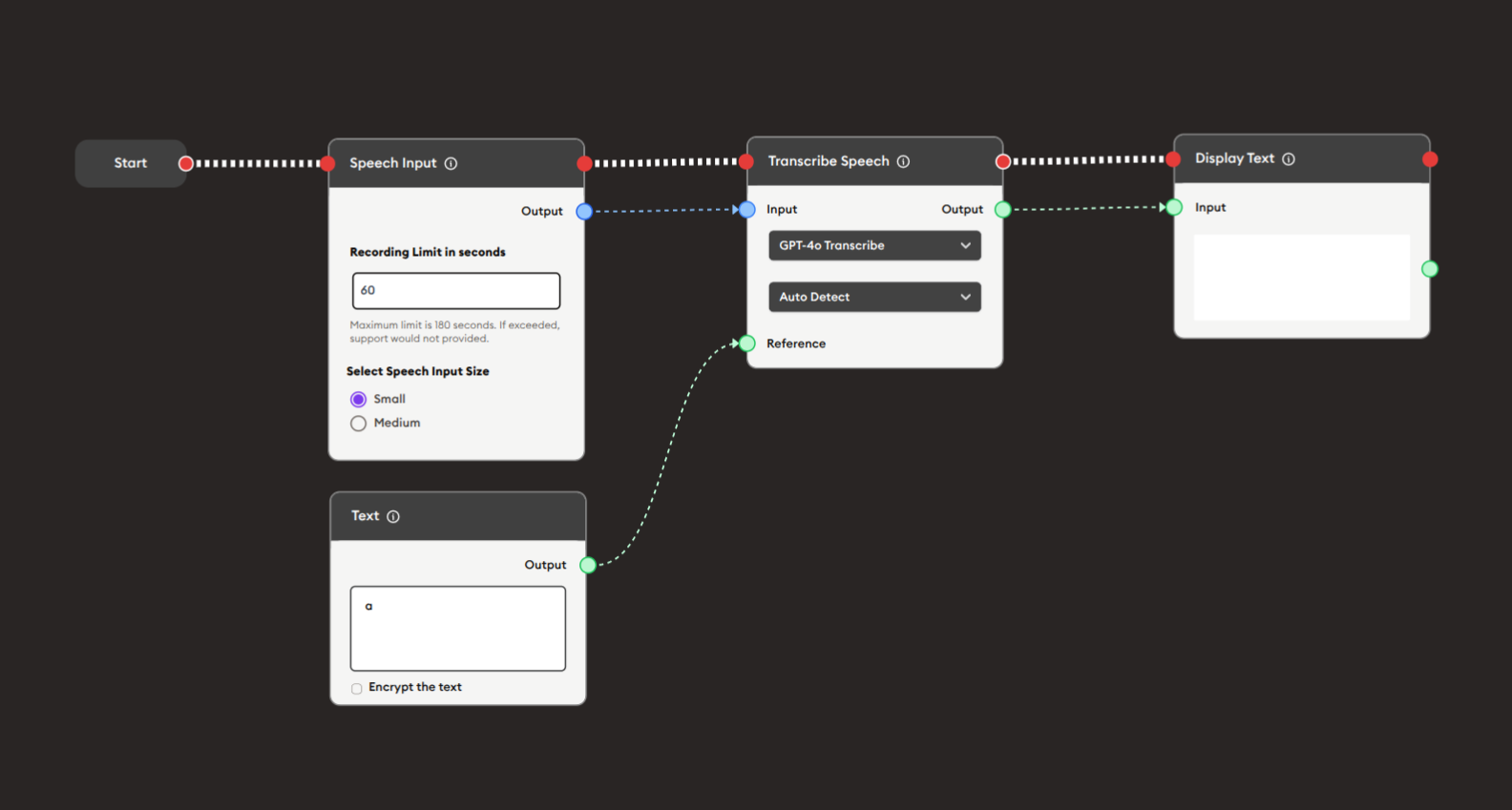Click Display Text white preview area
The image size is (1512, 810).
click(1302, 277)
